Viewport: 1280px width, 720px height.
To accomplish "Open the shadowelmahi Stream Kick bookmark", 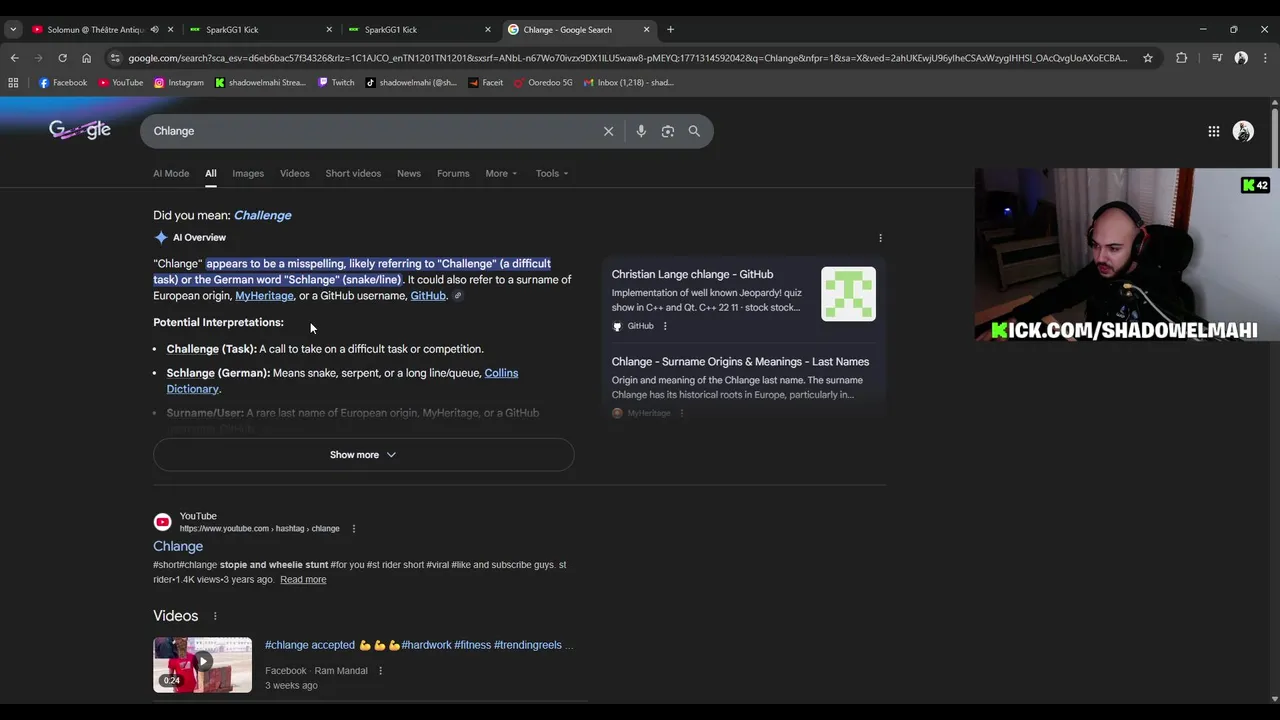I will click(x=260, y=83).
